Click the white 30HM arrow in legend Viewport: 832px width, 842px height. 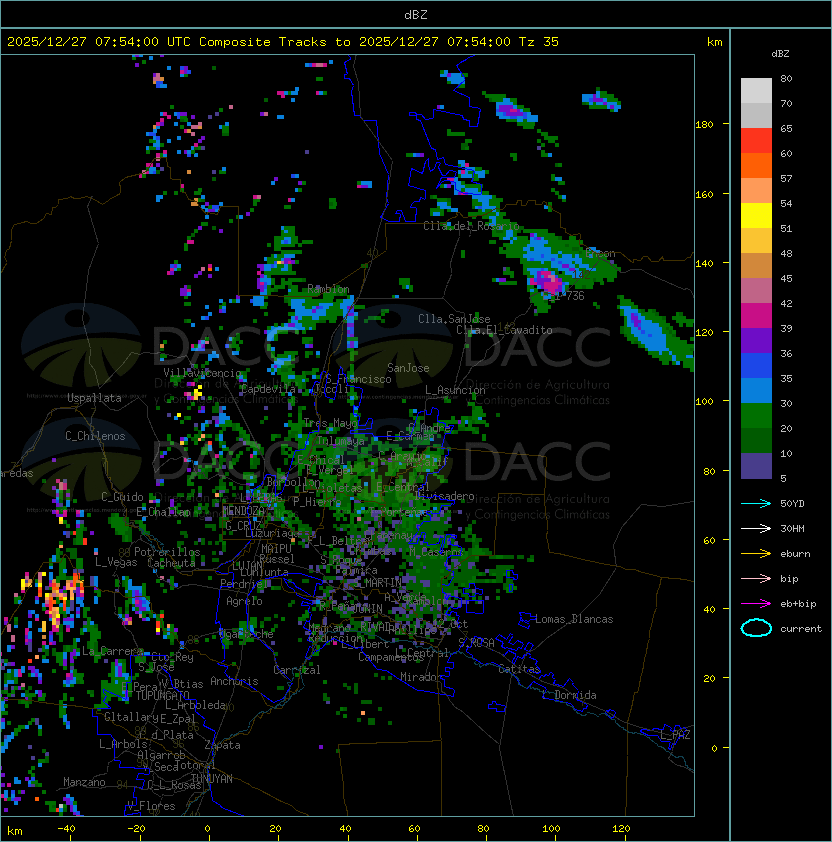tap(756, 528)
